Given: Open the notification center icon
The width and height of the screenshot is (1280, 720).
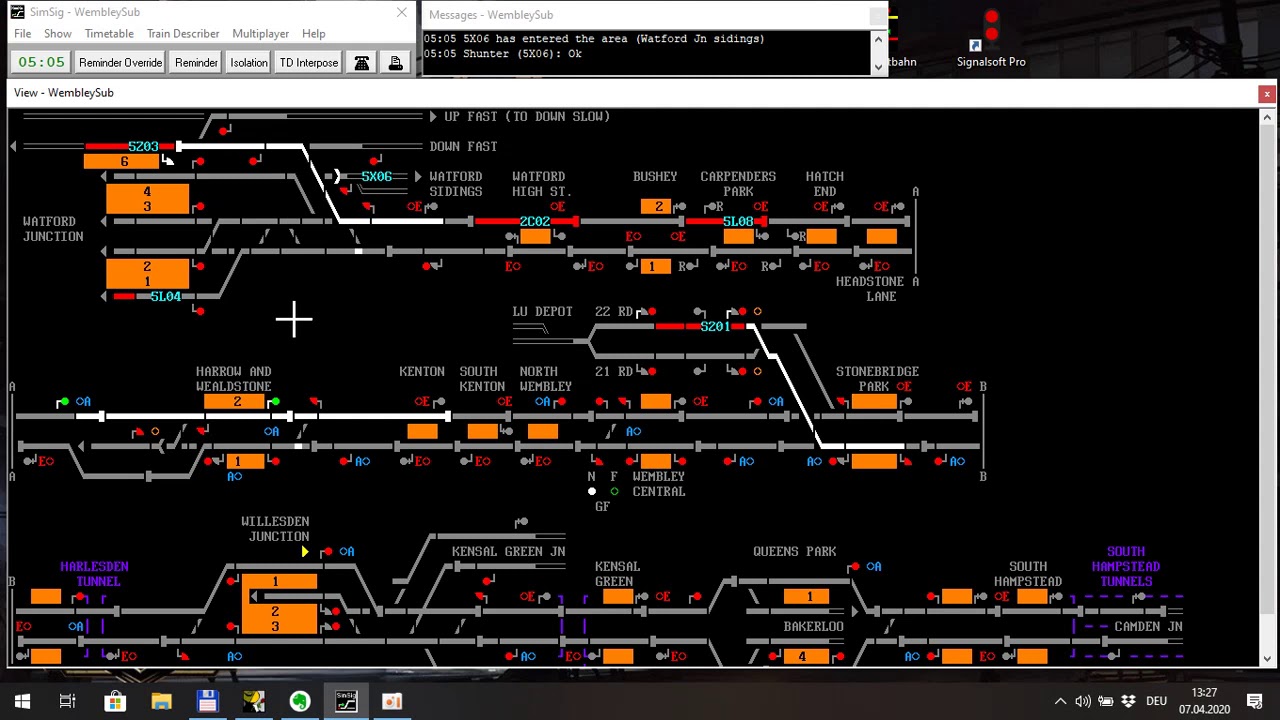Looking at the screenshot, I should point(1254,701).
